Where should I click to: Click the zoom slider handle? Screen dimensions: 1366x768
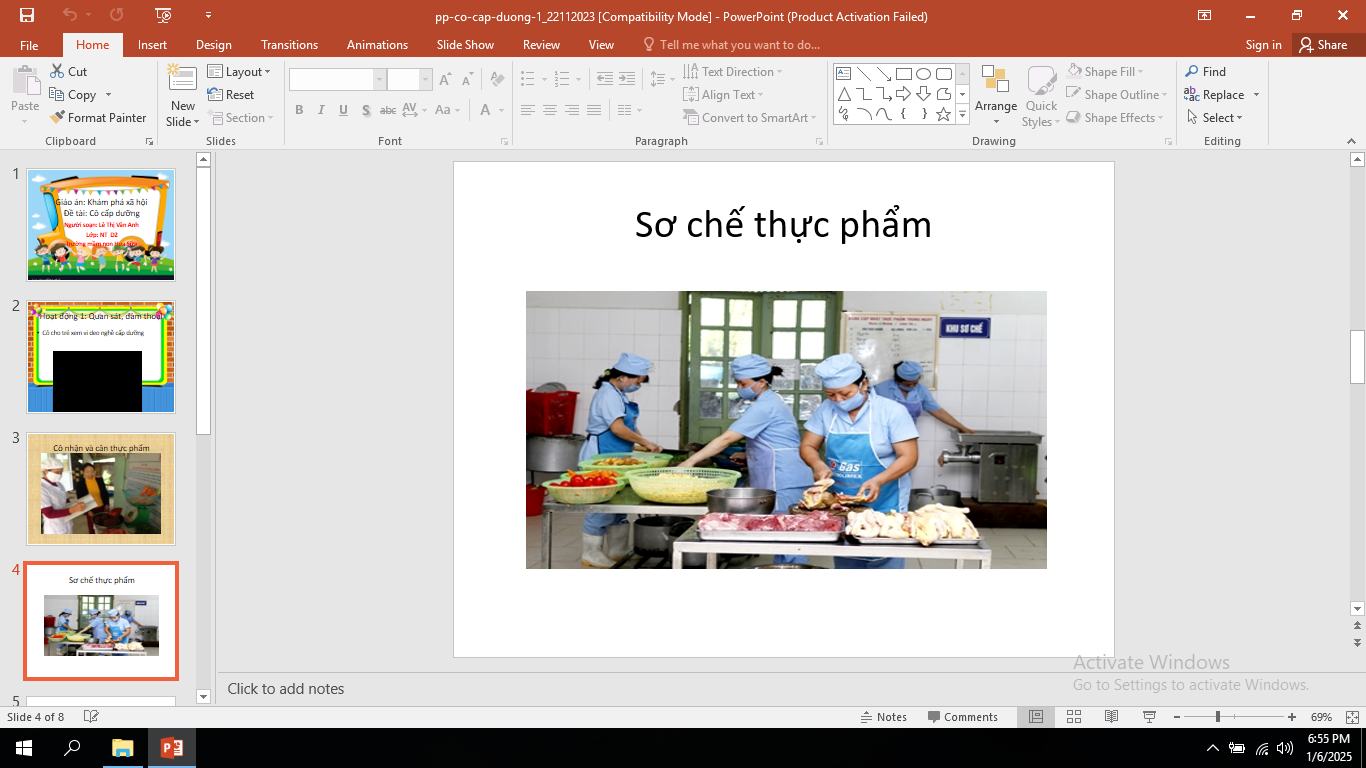coord(1217,717)
